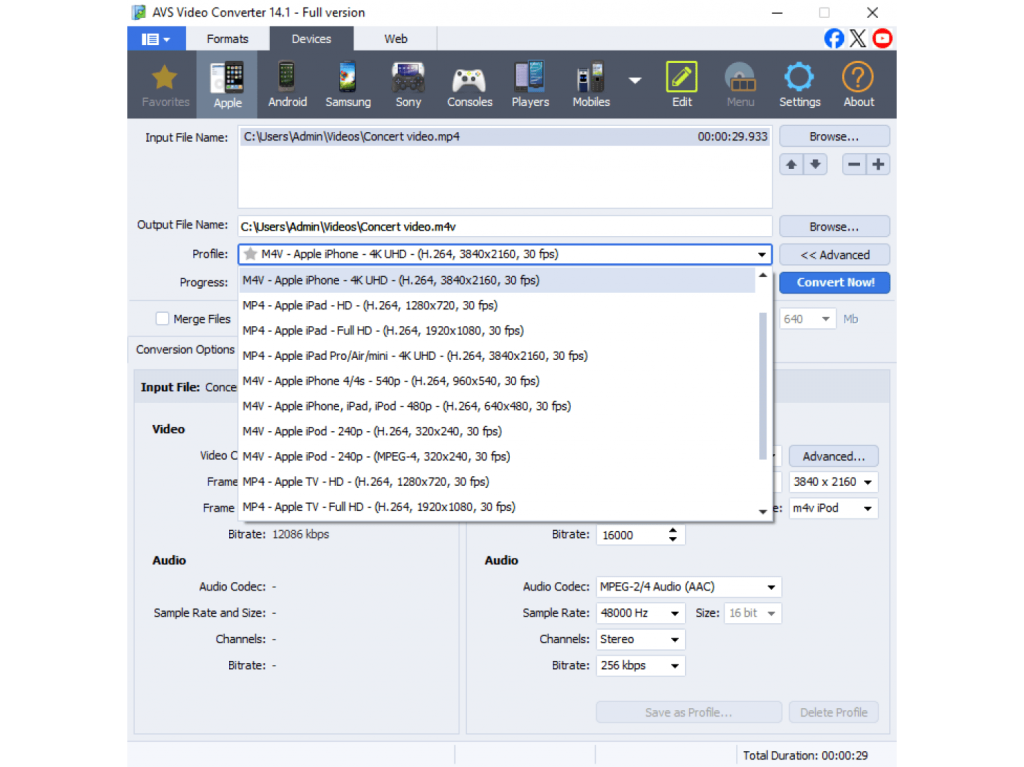Switch to the Formats tab
The height and width of the screenshot is (767, 1024).
tap(227, 39)
